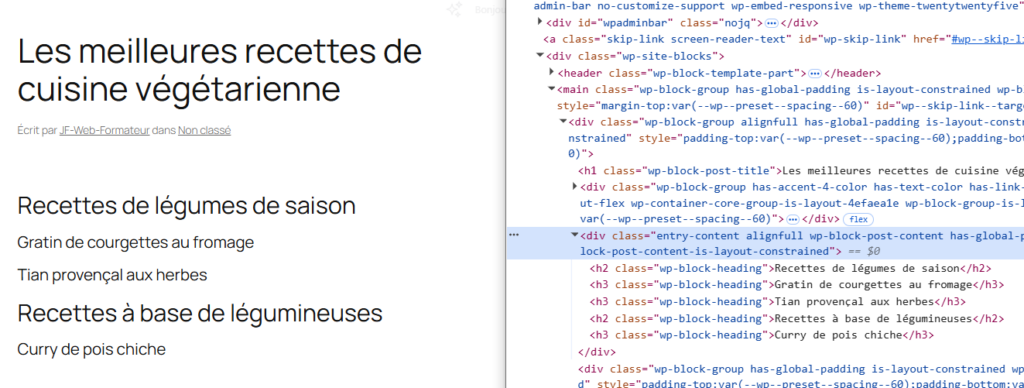The image size is (1024, 388).
Task: Click the heading Recettes de légumes de saison
Action: tap(186, 206)
